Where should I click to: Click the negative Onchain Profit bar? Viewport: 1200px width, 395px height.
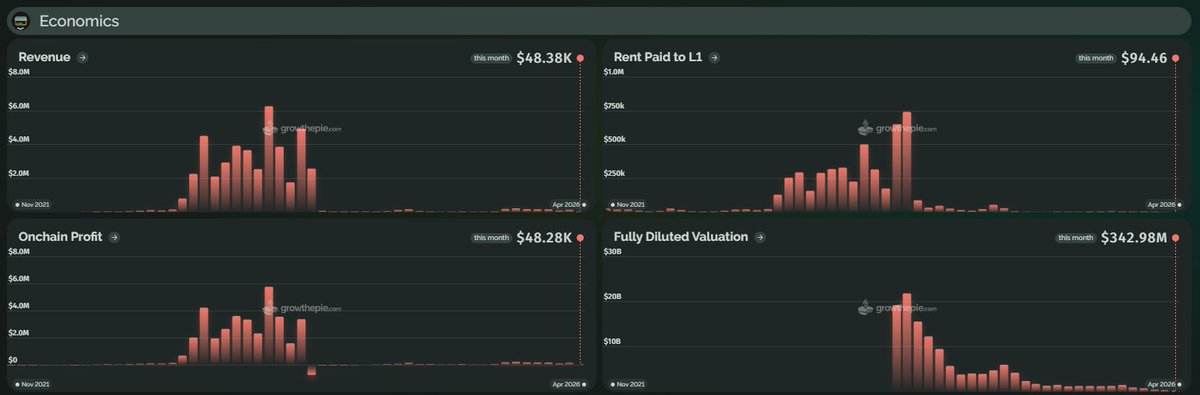pos(312,370)
